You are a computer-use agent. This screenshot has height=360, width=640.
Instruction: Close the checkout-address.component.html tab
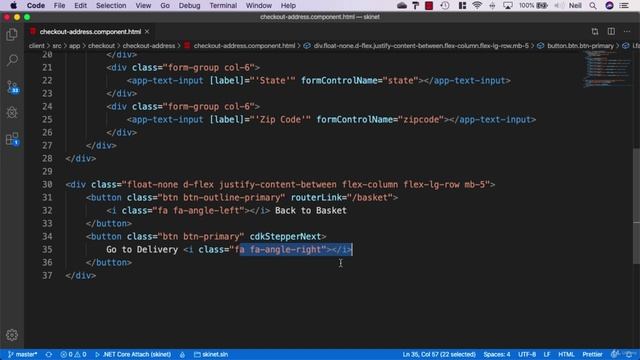pos(147,31)
